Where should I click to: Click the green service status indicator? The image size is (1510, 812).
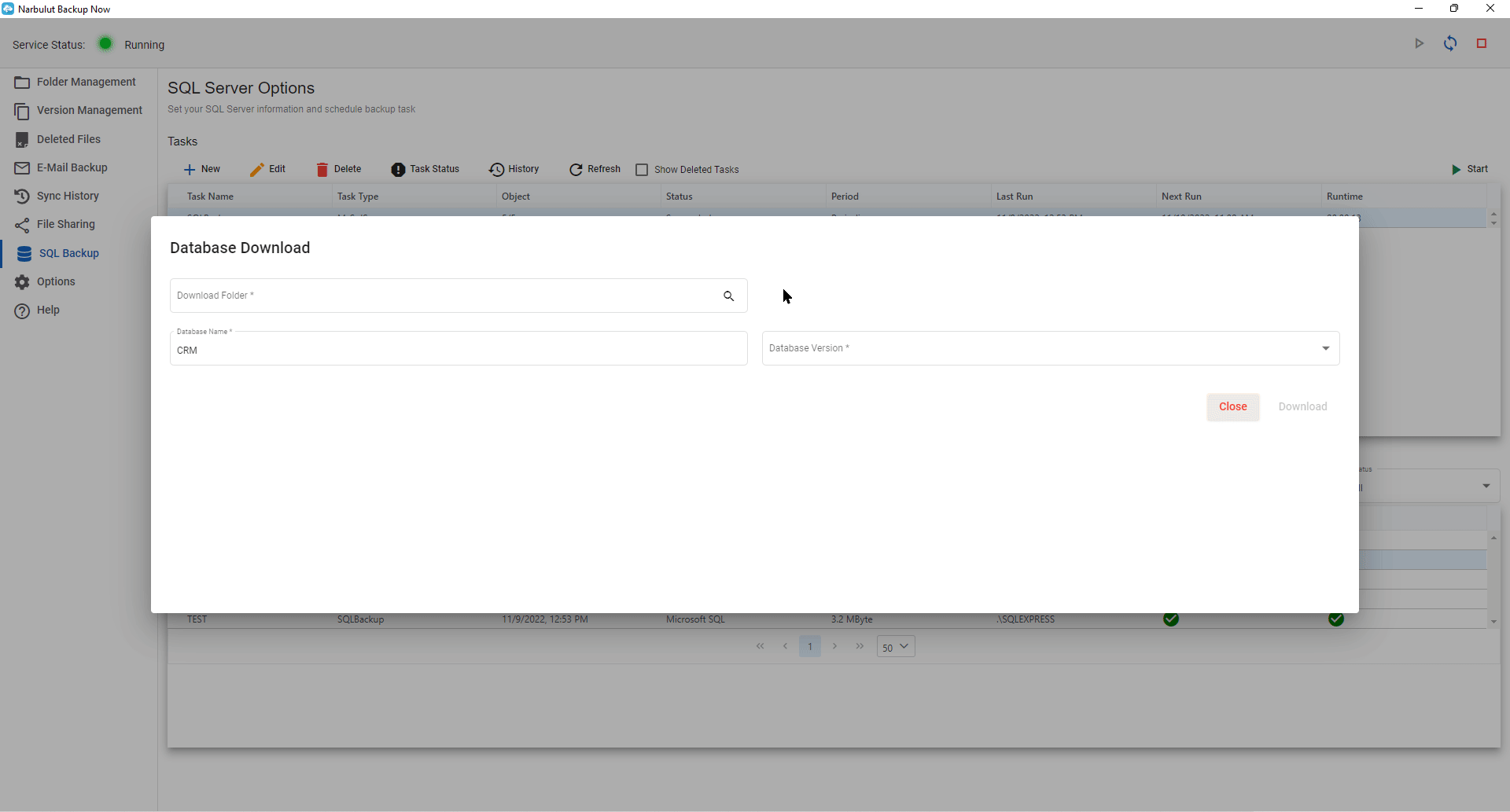pos(105,43)
